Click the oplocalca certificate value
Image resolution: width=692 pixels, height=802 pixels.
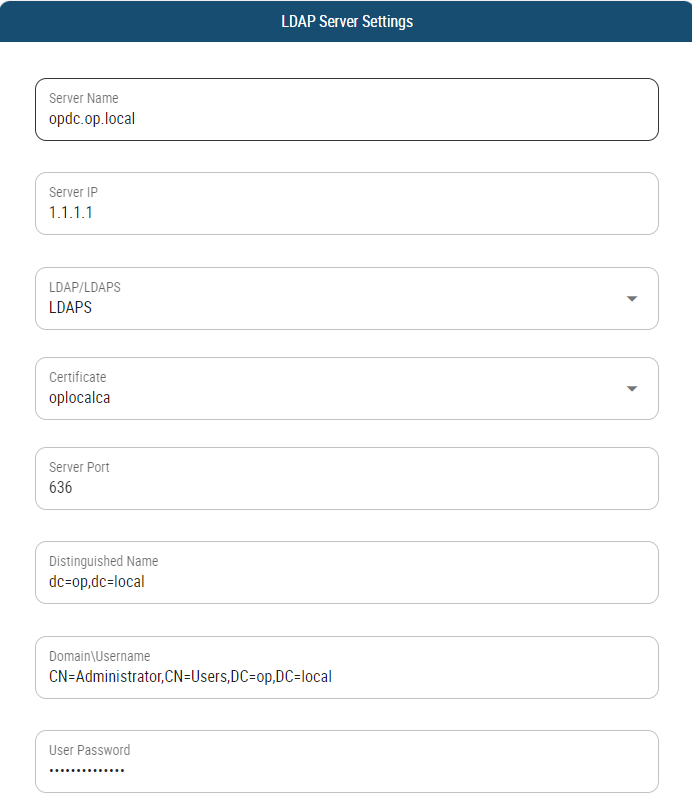80,398
